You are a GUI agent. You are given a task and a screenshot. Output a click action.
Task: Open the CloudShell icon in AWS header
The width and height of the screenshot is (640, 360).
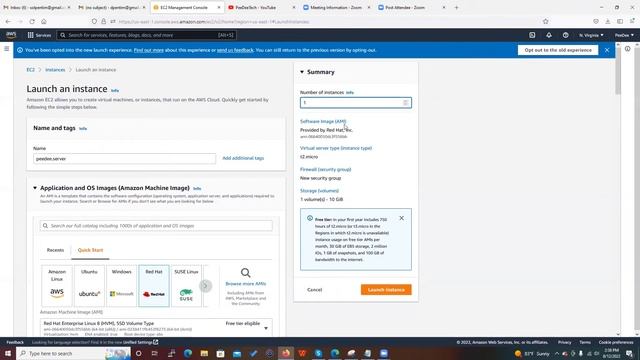pos(532,35)
